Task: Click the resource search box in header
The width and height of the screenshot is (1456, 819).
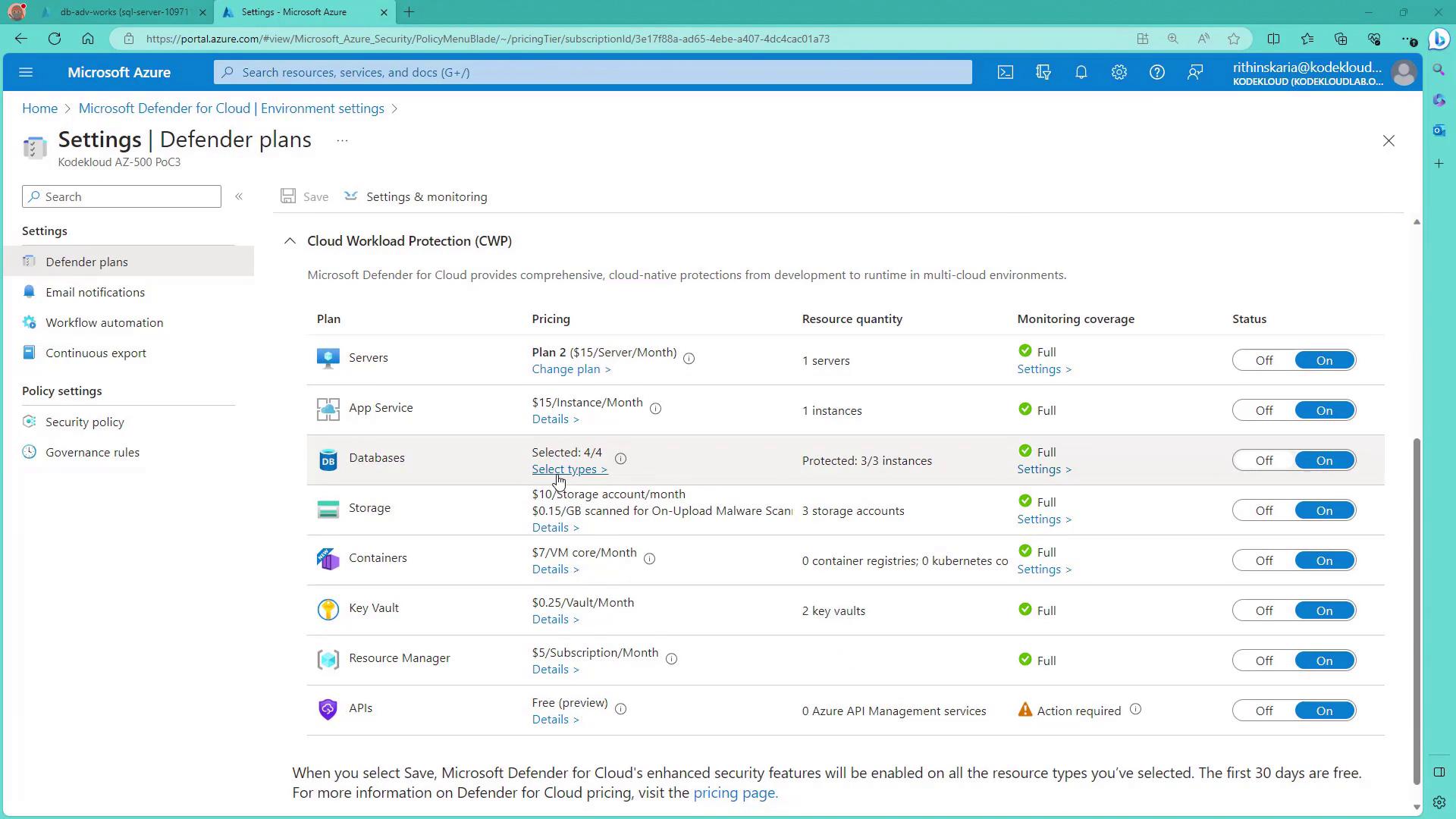Action: pos(591,73)
